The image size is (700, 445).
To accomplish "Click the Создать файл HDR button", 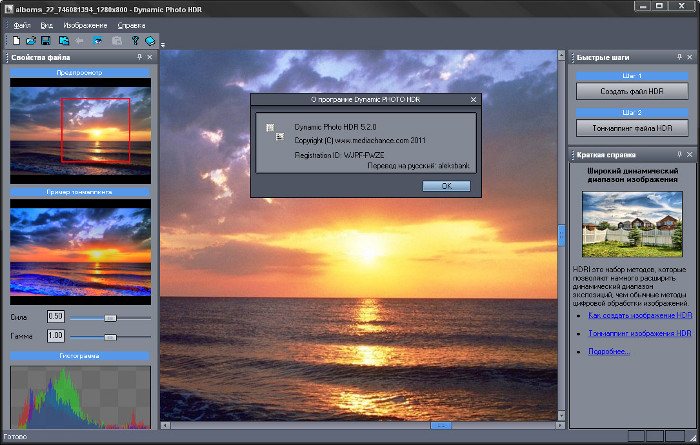I will pos(632,91).
